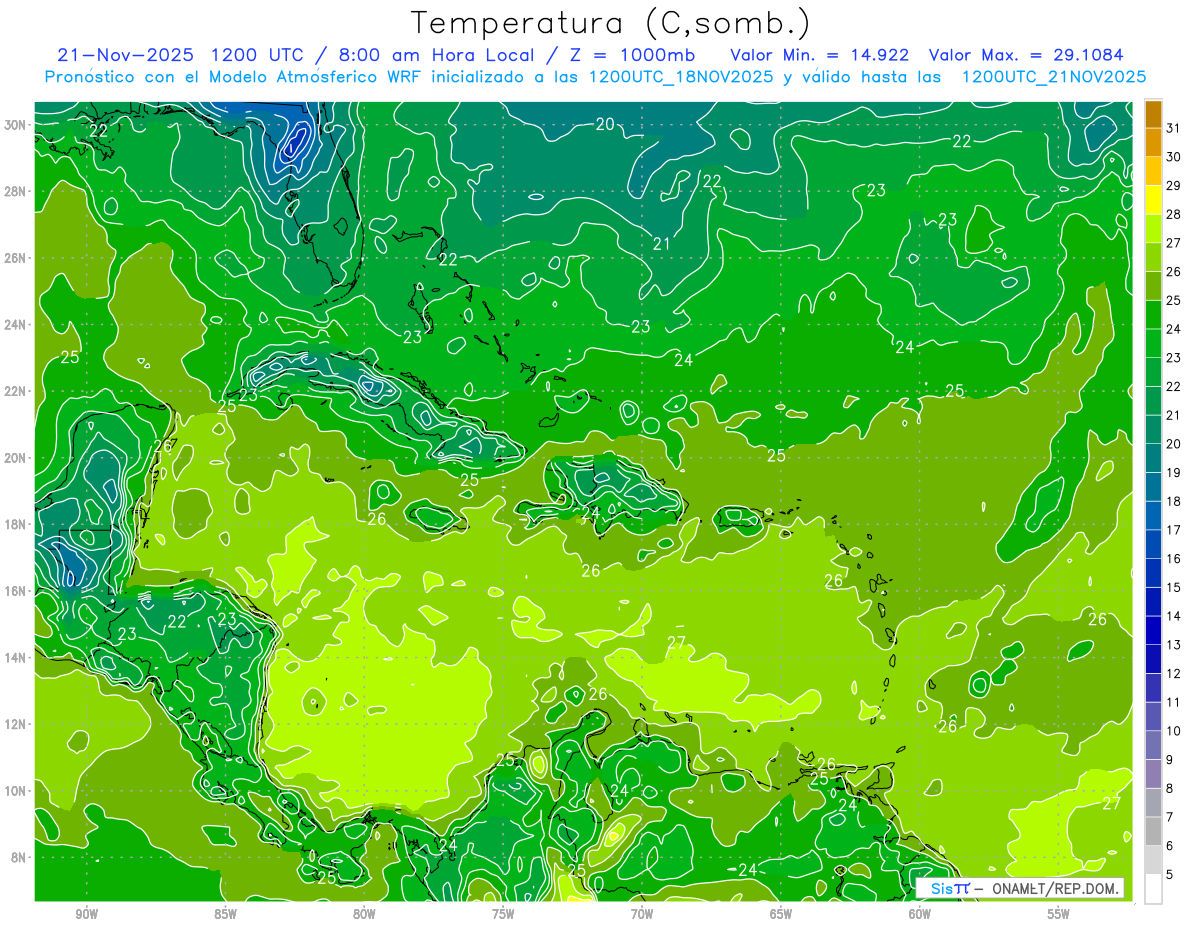Pick the white swatch below 5 on scale
This screenshot has height=927, width=1200.
[x=1153, y=889]
